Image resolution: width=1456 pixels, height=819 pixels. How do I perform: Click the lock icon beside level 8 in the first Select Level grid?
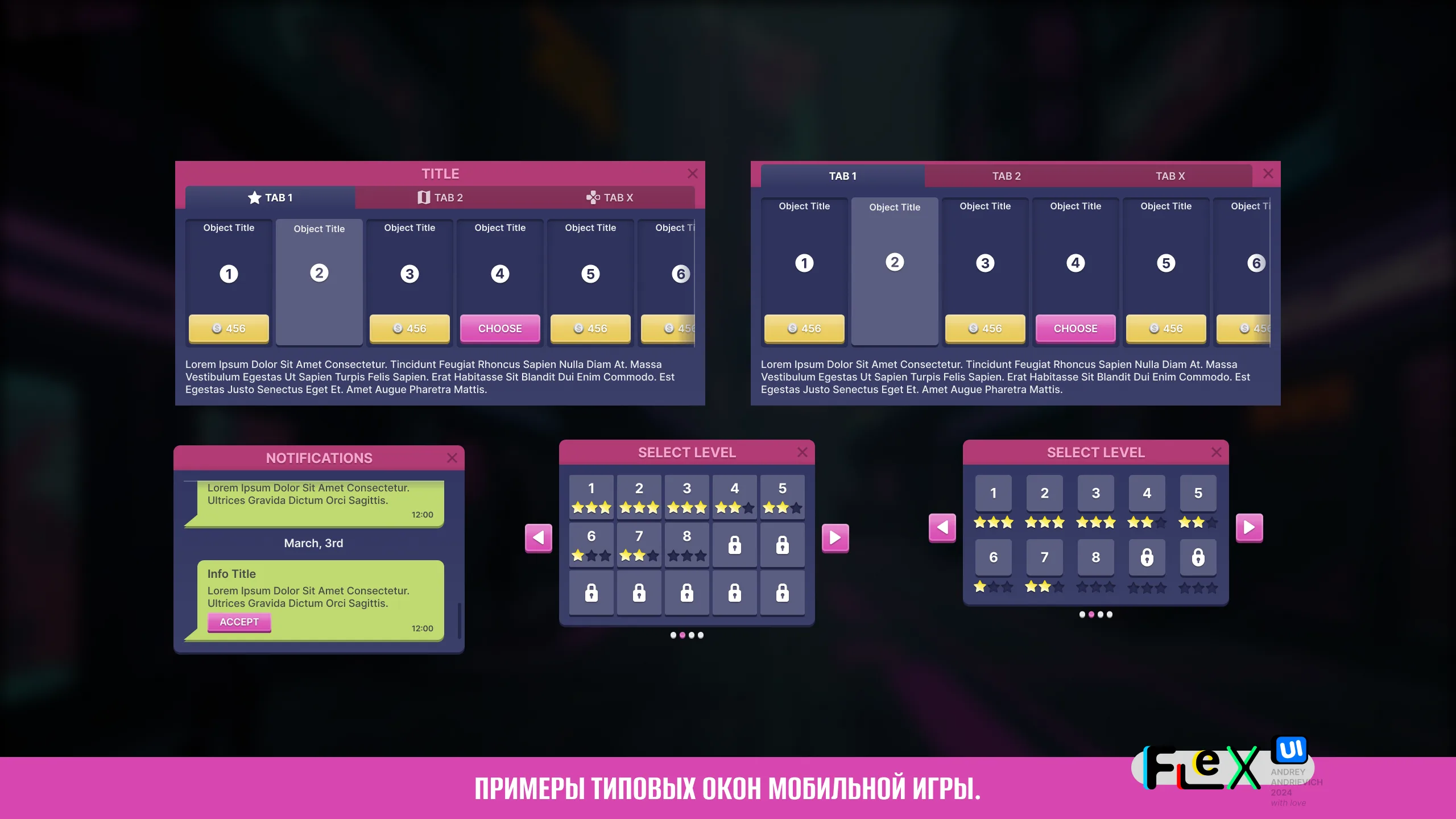[735, 545]
